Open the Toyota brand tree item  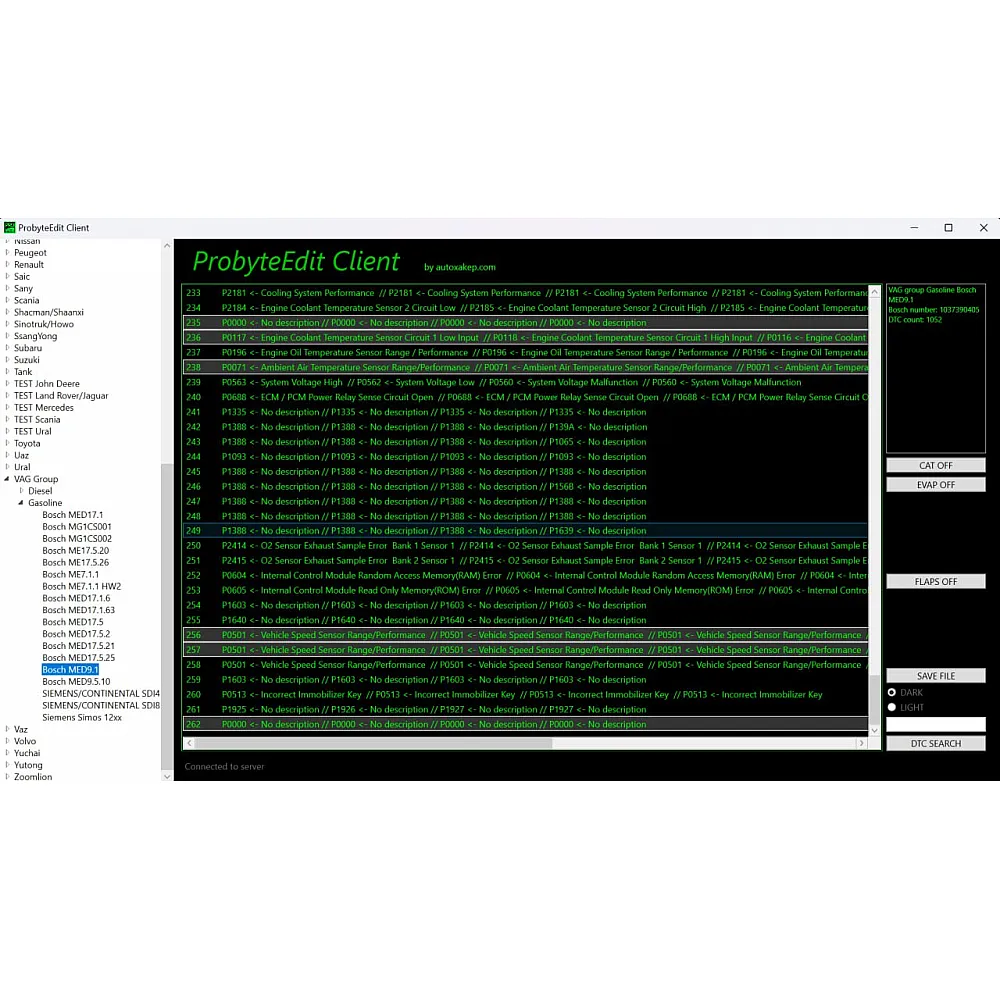click(27, 443)
